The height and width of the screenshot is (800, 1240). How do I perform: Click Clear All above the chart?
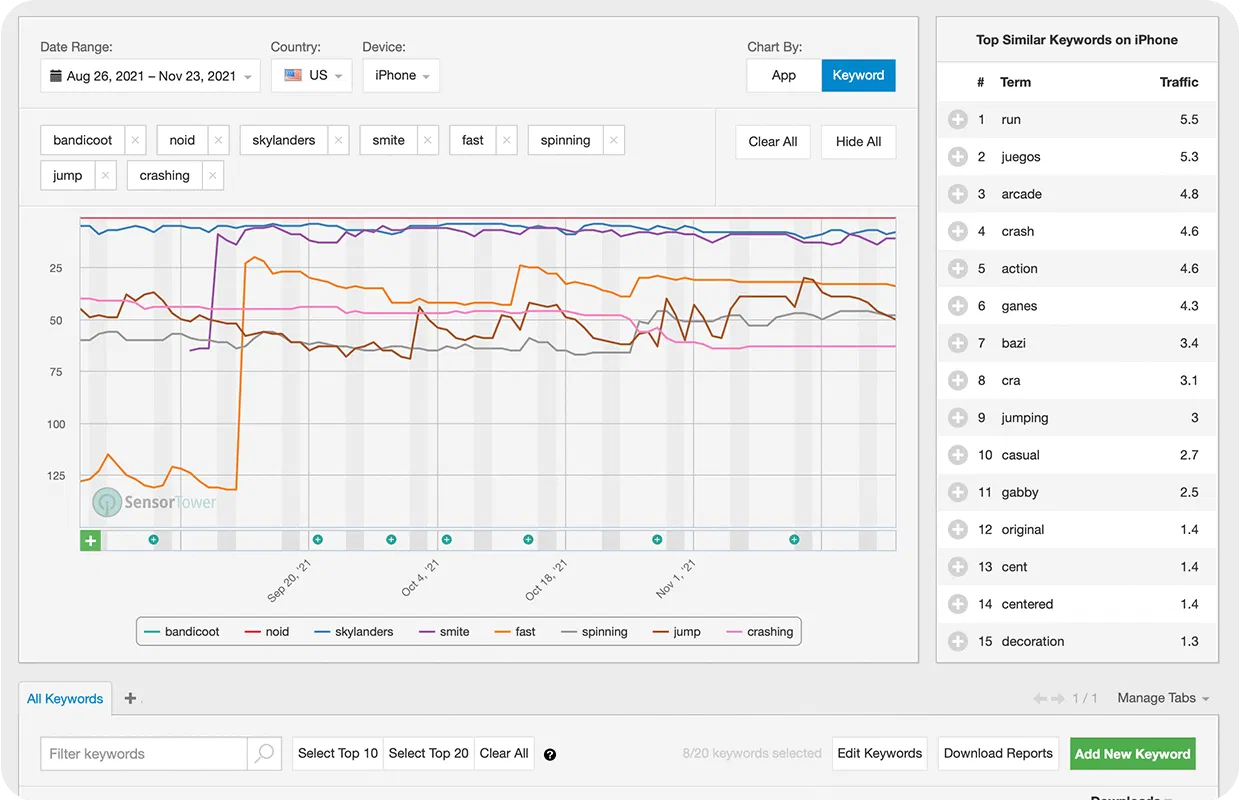point(773,142)
